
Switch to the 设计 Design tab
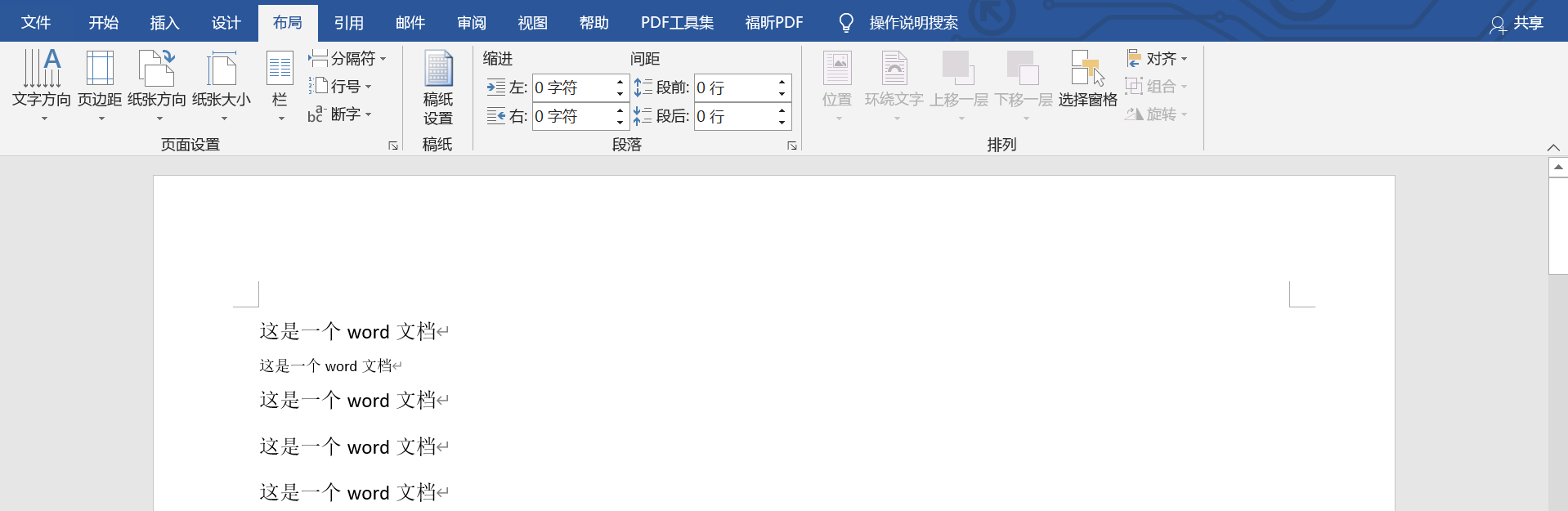tap(226, 23)
